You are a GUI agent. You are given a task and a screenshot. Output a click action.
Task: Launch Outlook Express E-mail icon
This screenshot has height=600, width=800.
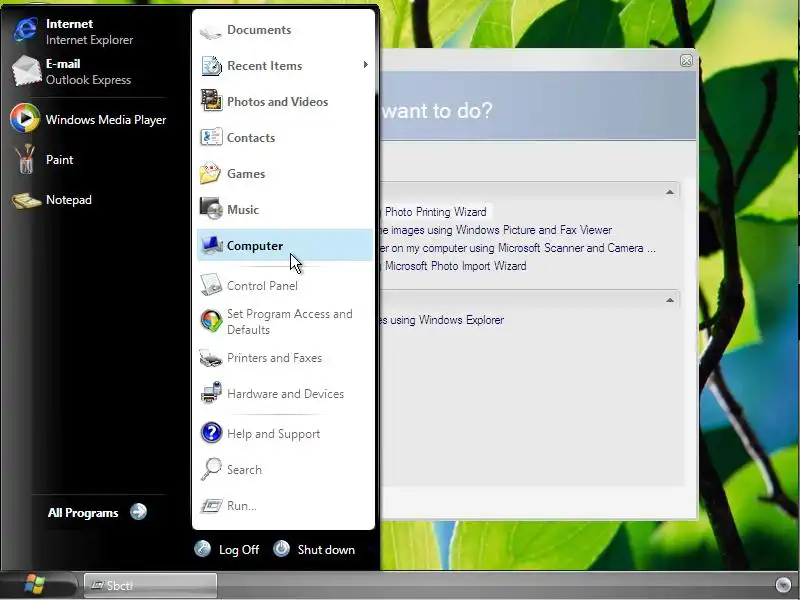point(27,71)
